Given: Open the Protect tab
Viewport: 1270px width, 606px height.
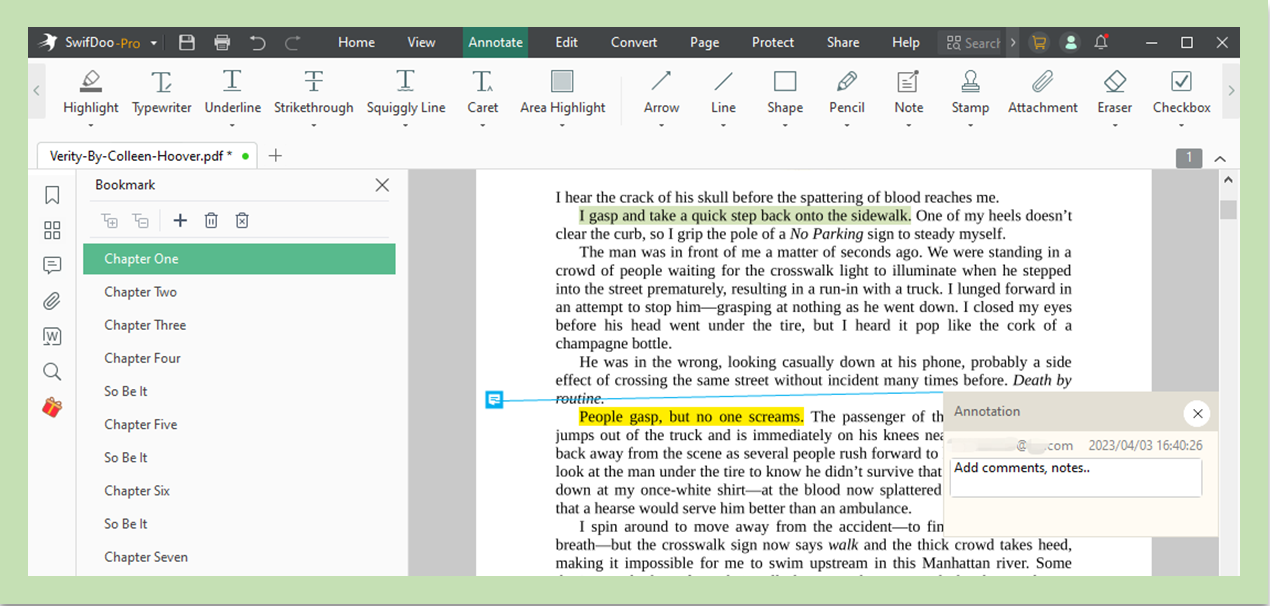Looking at the screenshot, I should click(x=773, y=43).
